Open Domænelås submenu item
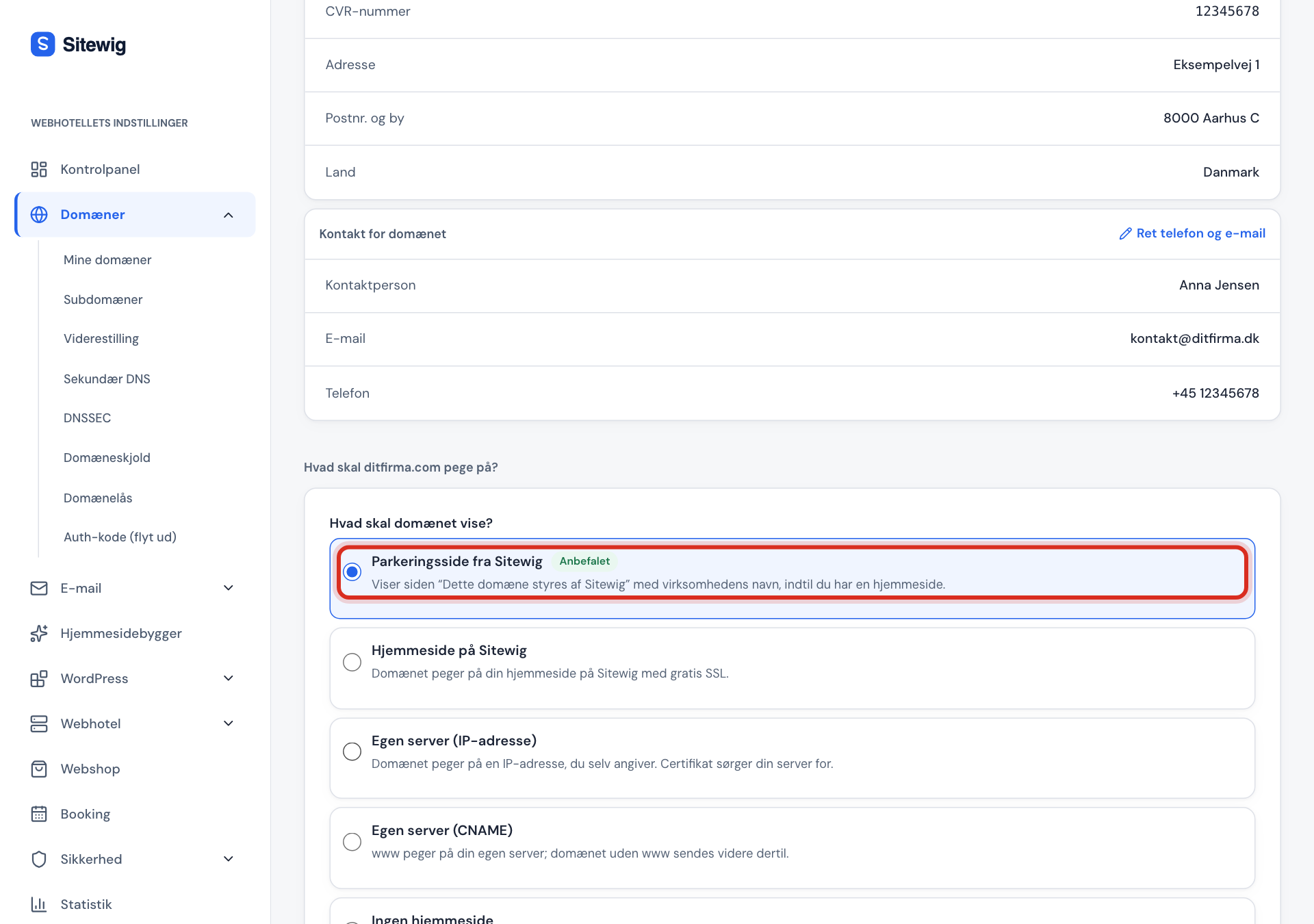The height and width of the screenshot is (924, 1314). pos(98,498)
